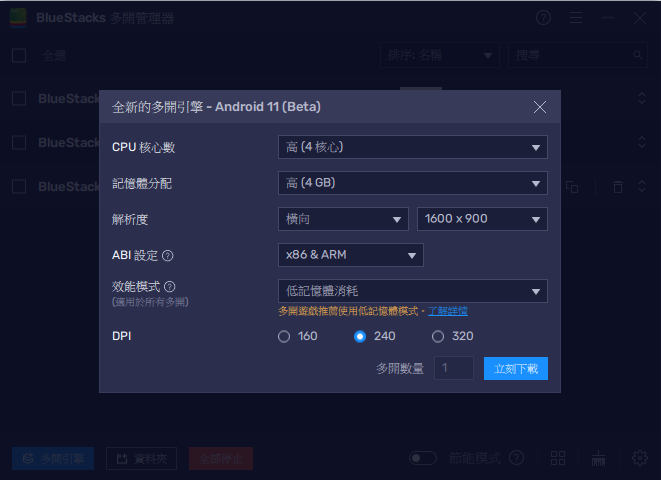Click the reorder arrows on second instance row
Viewport: 661px width, 480px height.
pyautogui.click(x=642, y=142)
